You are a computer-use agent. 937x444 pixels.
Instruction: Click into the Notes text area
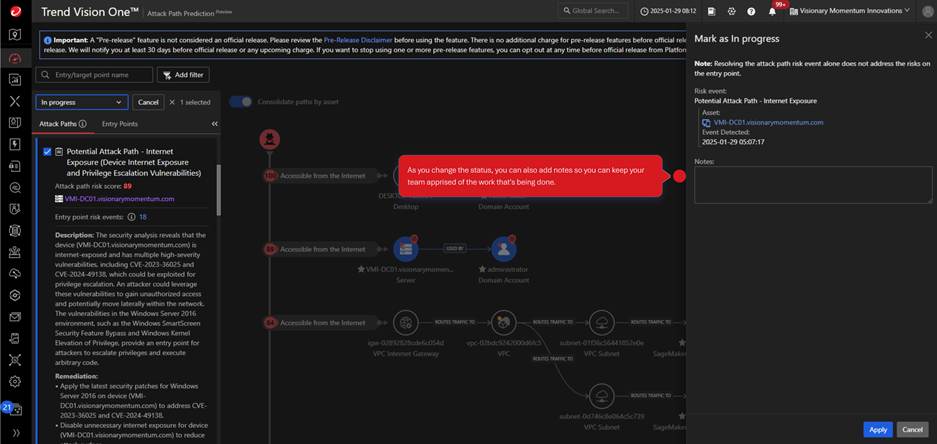[813, 185]
